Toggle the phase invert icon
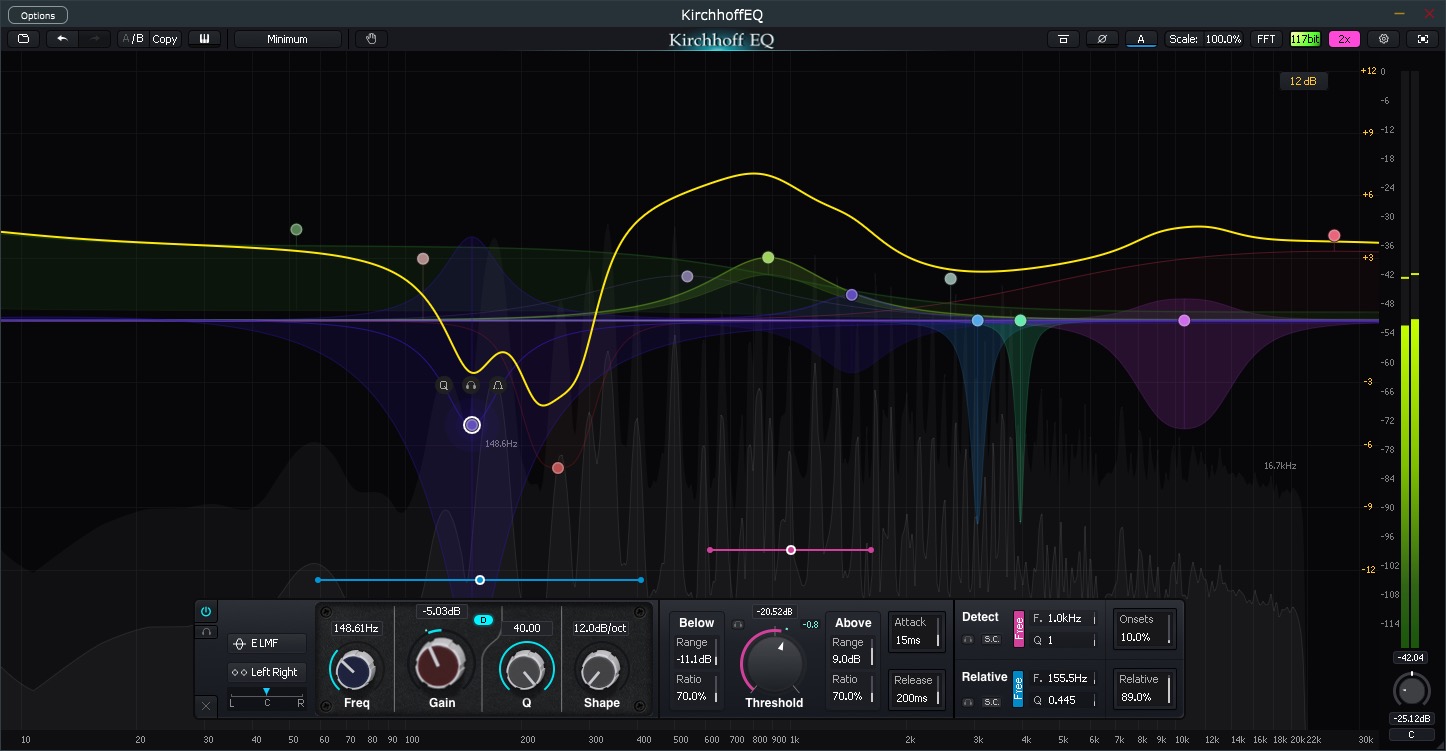This screenshot has height=751, width=1446. click(x=1102, y=39)
